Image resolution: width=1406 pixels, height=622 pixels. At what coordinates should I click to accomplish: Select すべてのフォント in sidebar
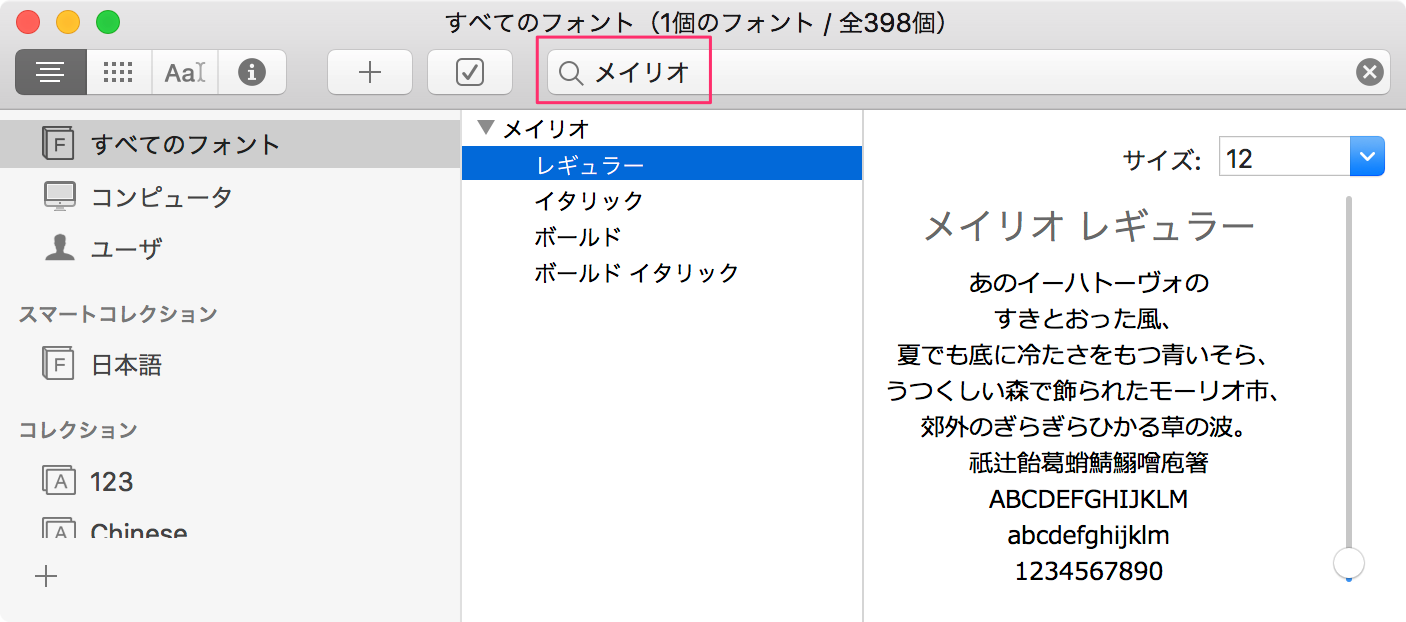pyautogui.click(x=230, y=144)
